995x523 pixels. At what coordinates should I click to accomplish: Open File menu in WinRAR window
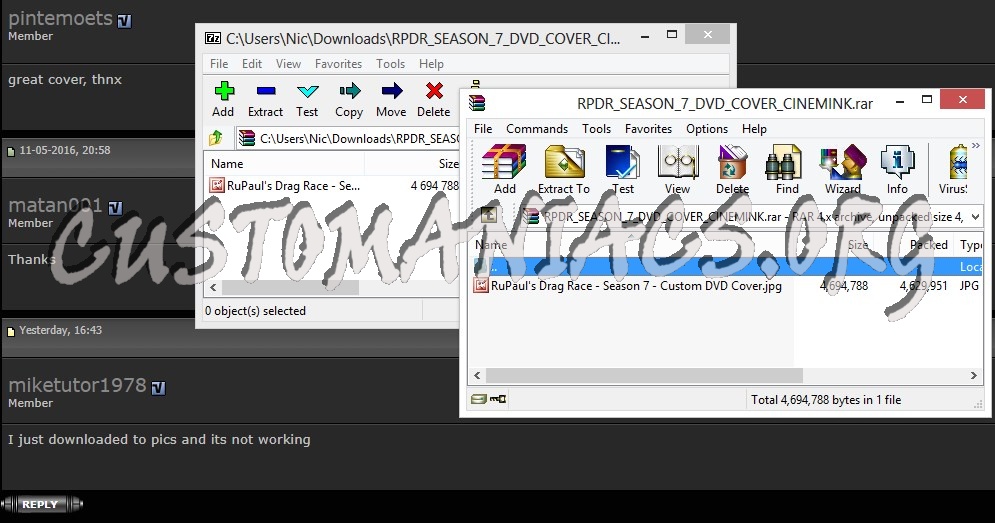(x=483, y=129)
